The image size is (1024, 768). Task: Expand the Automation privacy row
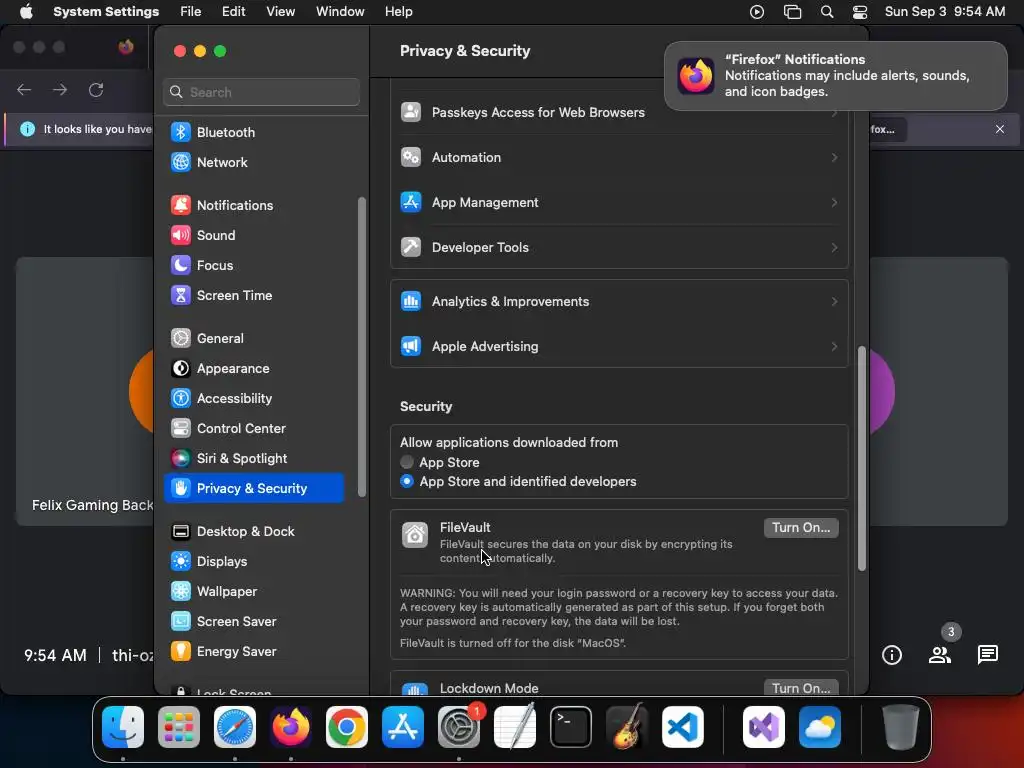pyautogui.click(x=619, y=157)
